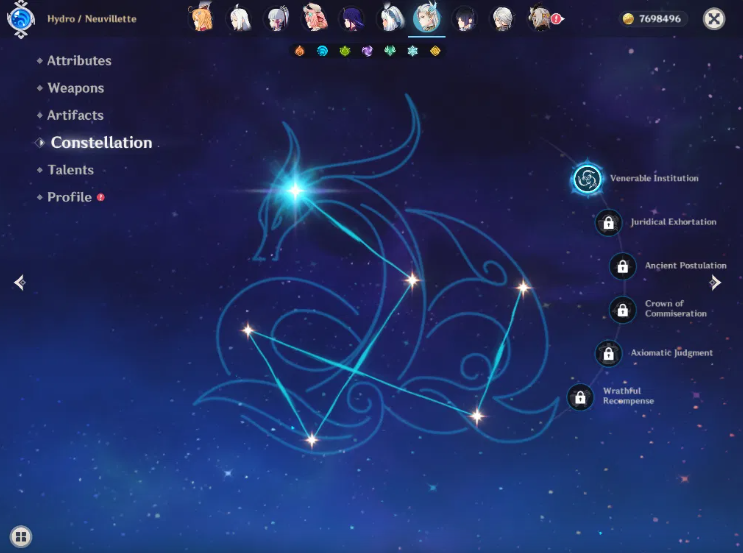Click the red notification dot beside Profile
Image resolution: width=743 pixels, height=553 pixels.
(100, 197)
